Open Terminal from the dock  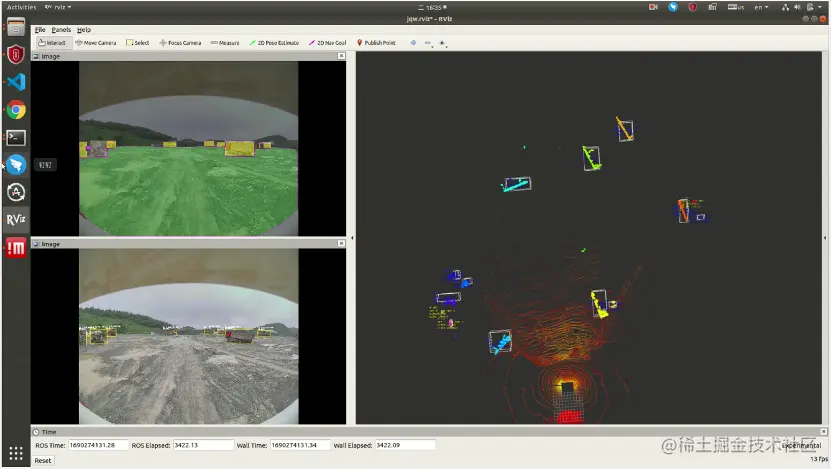(16, 138)
